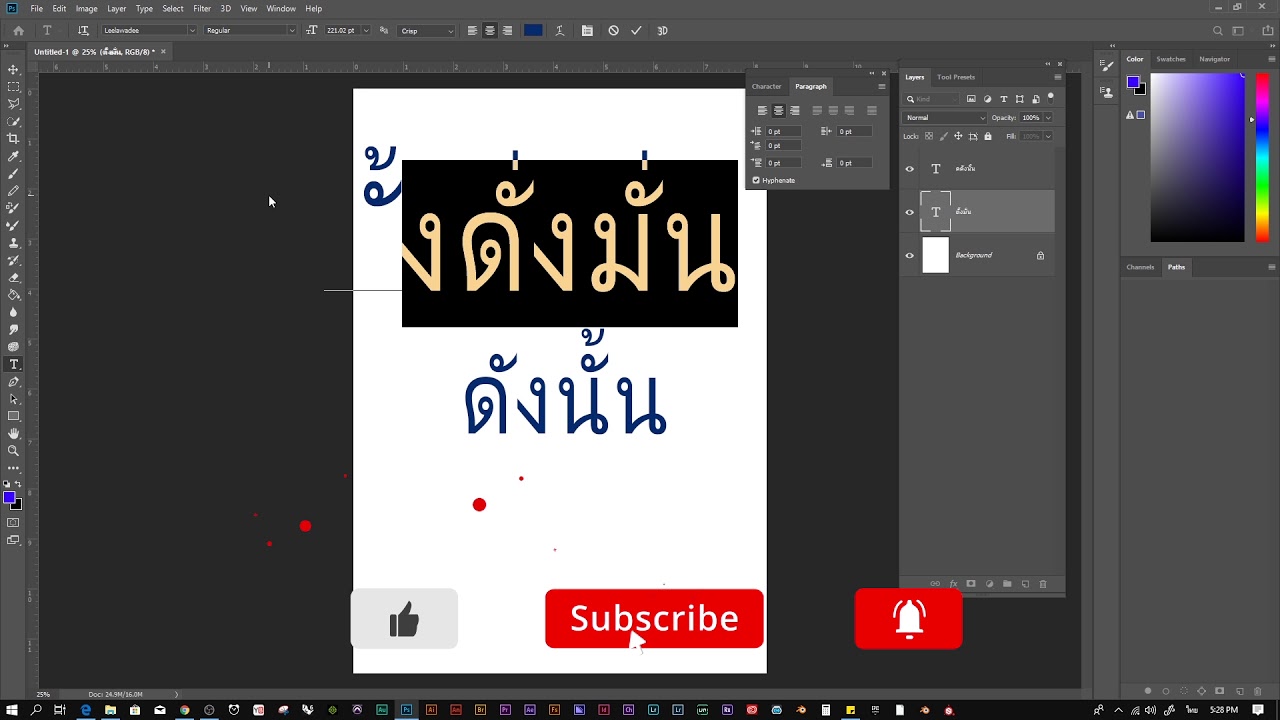The height and width of the screenshot is (720, 1280).
Task: Open the Image menu
Action: click(87, 8)
